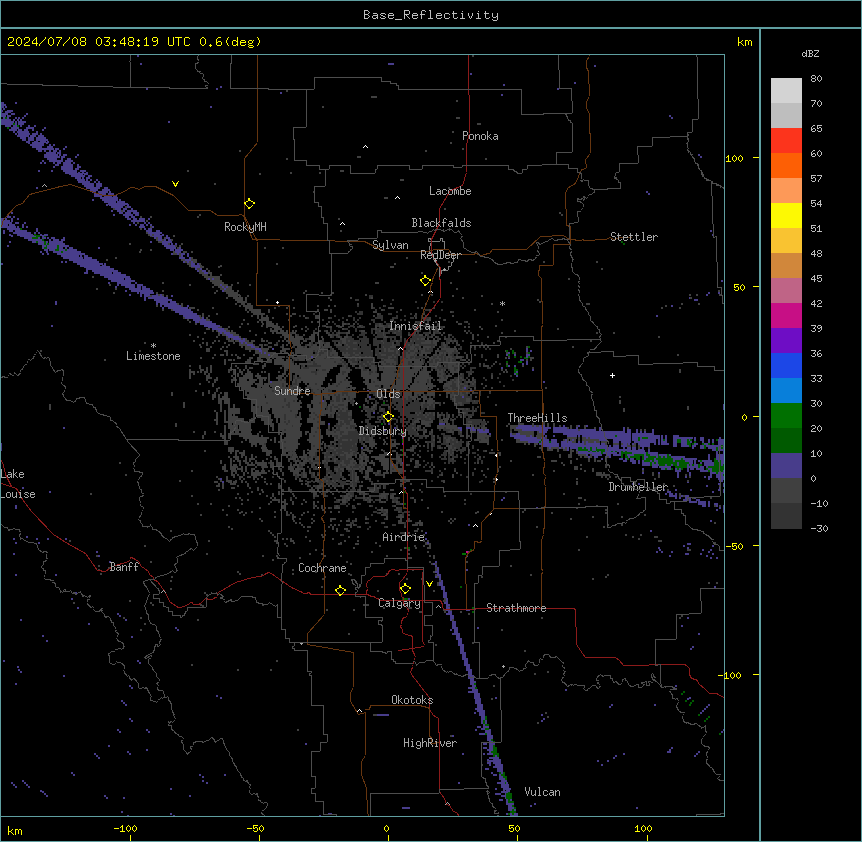
Task: Select the yellow diamond marker above Calgary
Action: pos(405,589)
